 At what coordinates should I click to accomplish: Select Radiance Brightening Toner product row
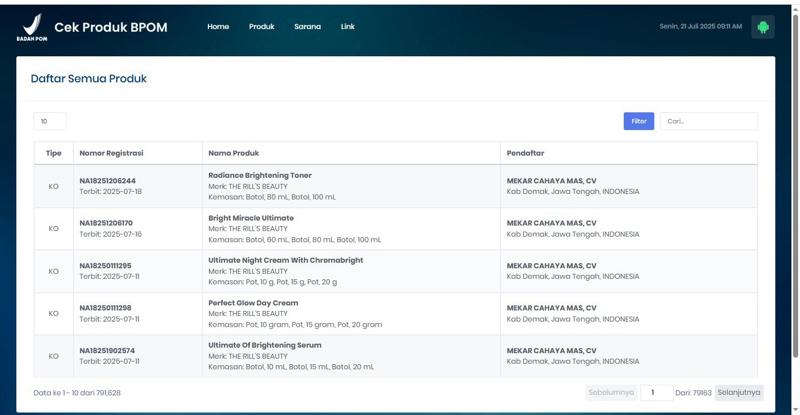coord(260,175)
